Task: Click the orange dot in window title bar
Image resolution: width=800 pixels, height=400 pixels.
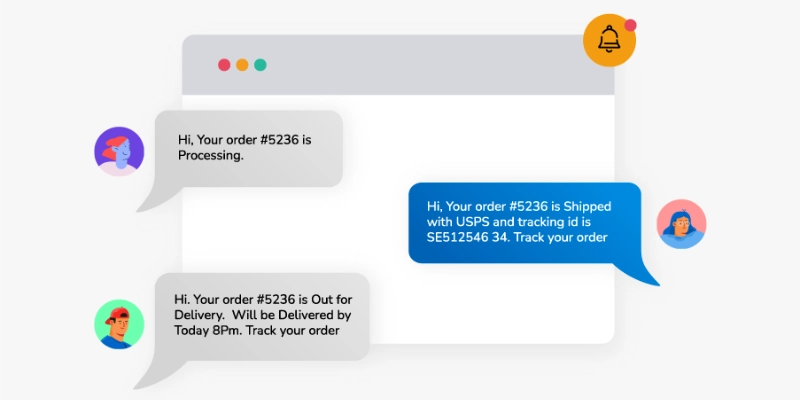Action: click(242, 65)
